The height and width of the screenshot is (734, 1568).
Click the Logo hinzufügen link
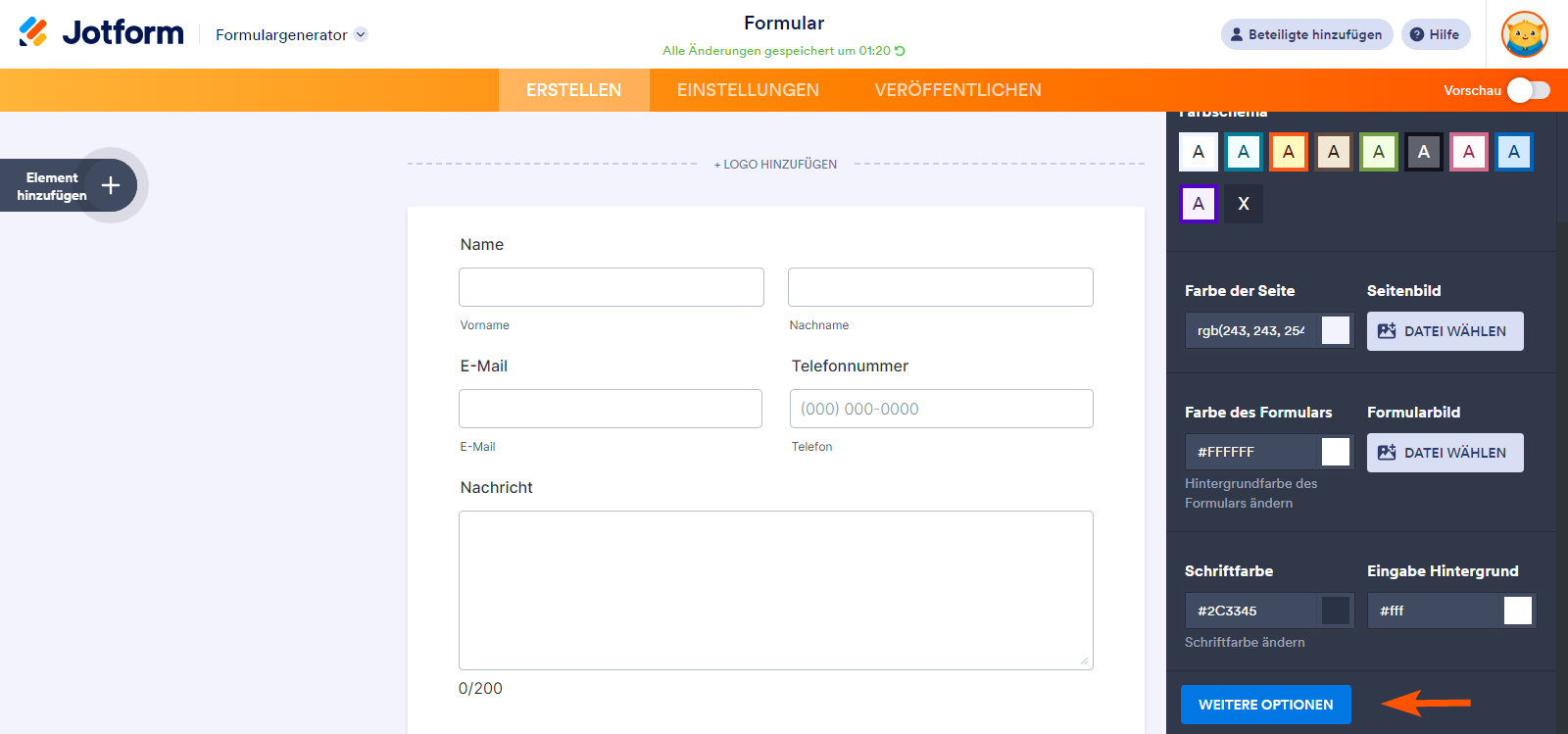(x=775, y=165)
